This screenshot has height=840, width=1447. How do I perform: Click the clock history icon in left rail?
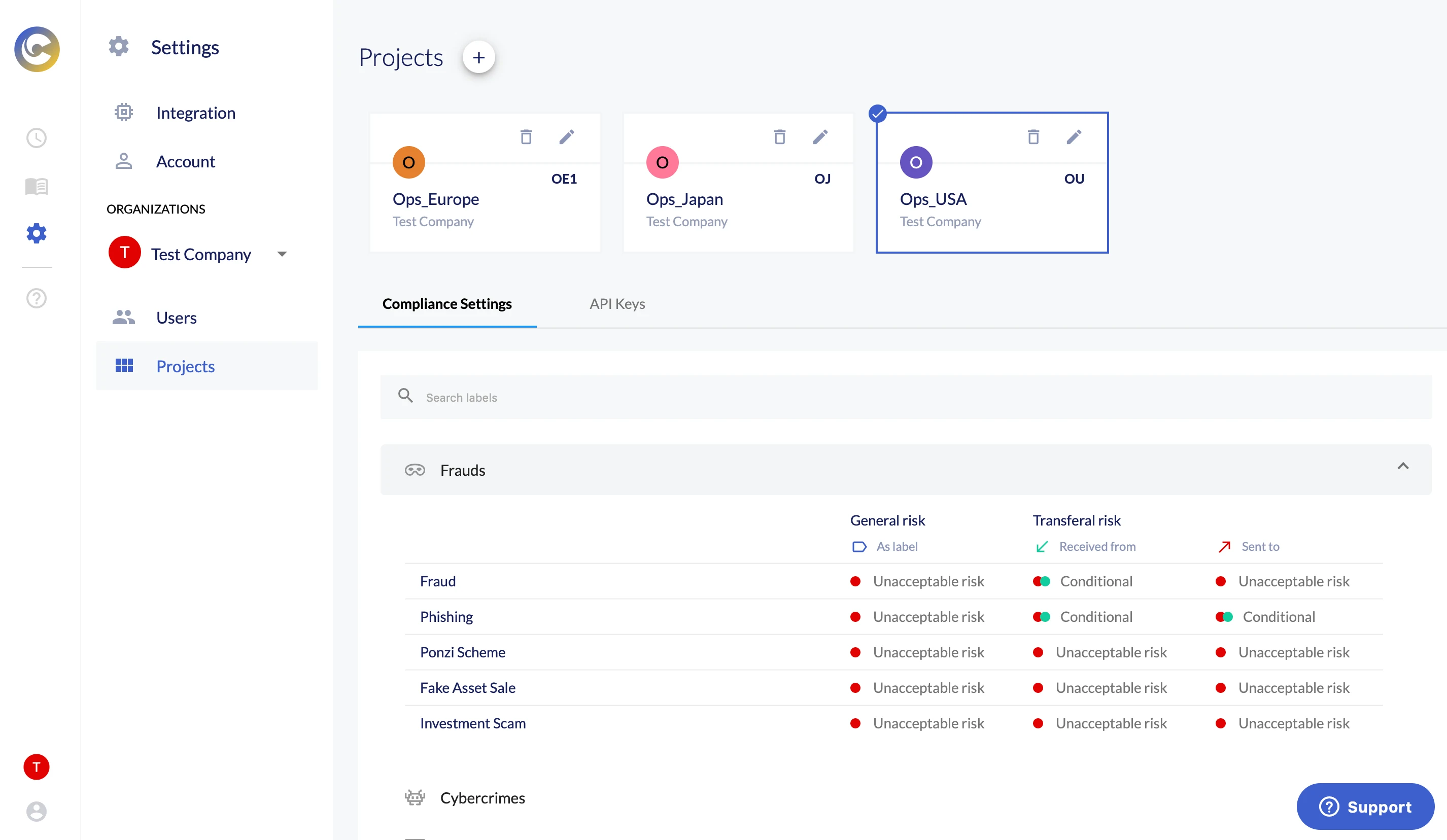[36, 138]
